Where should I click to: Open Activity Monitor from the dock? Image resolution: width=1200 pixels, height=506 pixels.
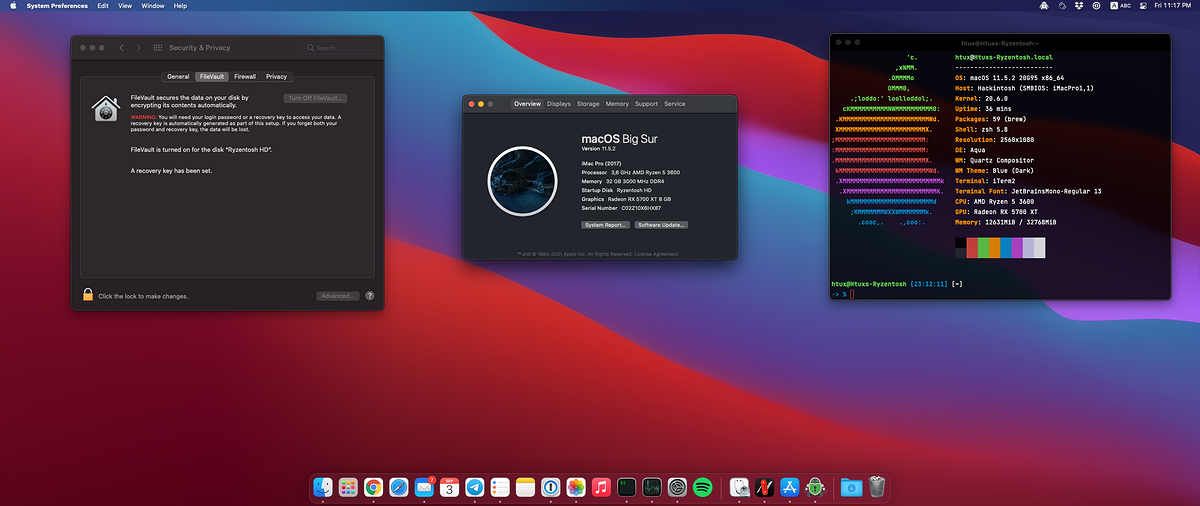coord(651,487)
